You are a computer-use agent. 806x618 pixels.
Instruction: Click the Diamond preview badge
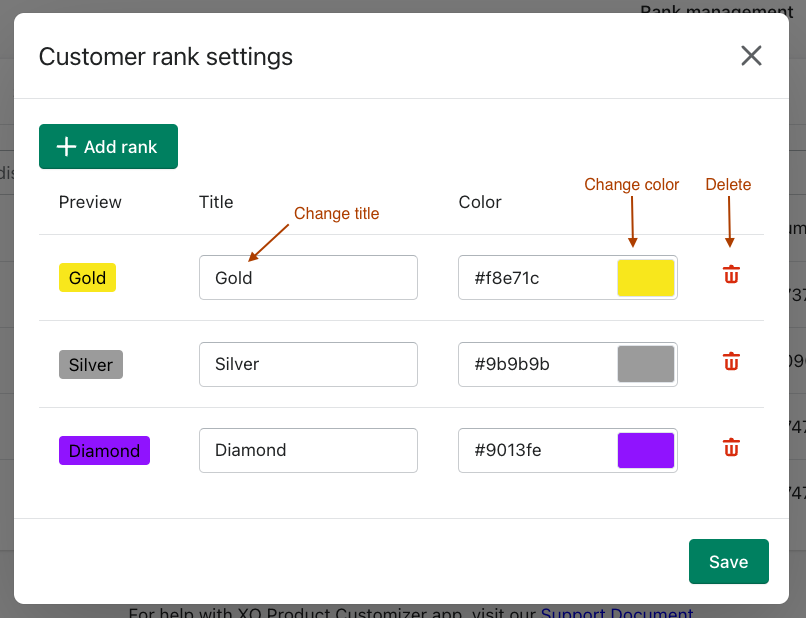pos(104,451)
